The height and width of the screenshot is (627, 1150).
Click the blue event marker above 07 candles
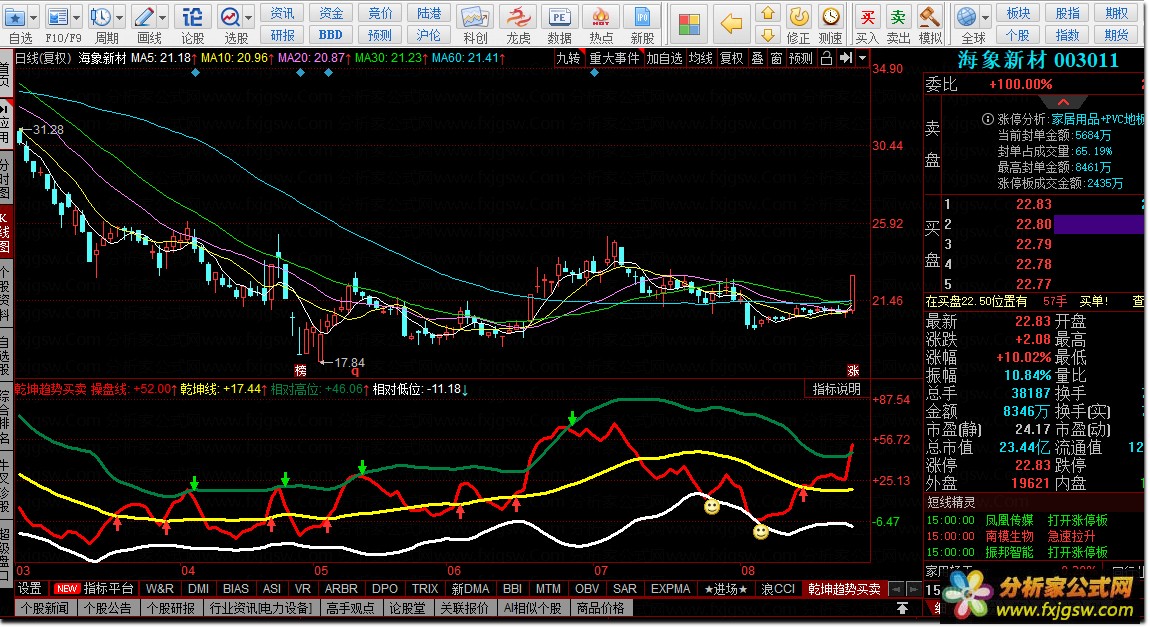point(594,73)
